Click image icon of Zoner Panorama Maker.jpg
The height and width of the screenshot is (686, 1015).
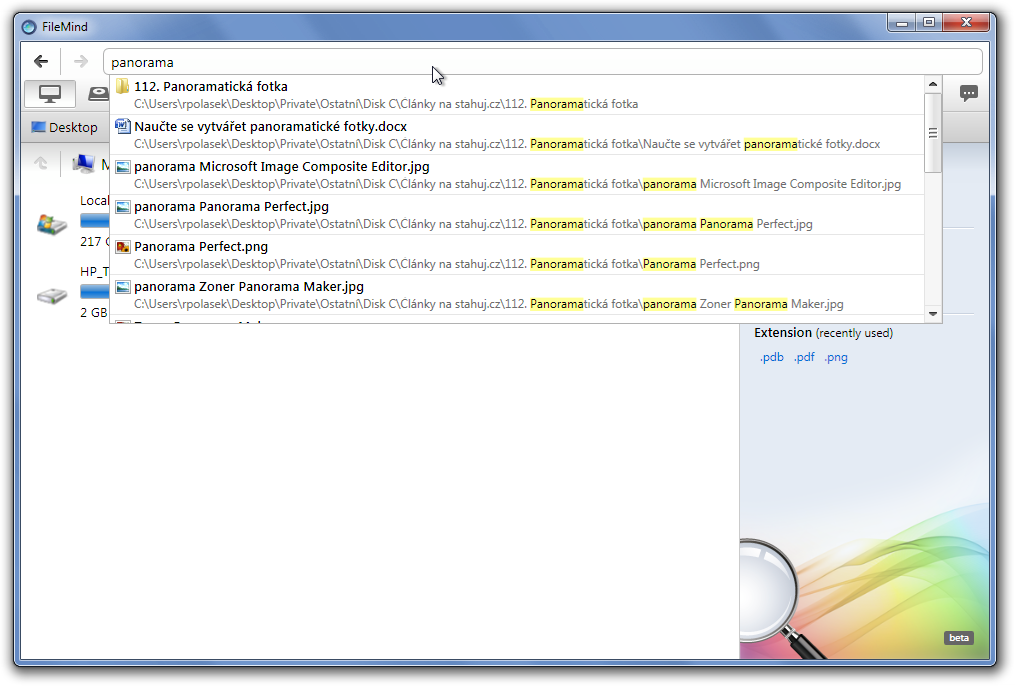[122, 287]
